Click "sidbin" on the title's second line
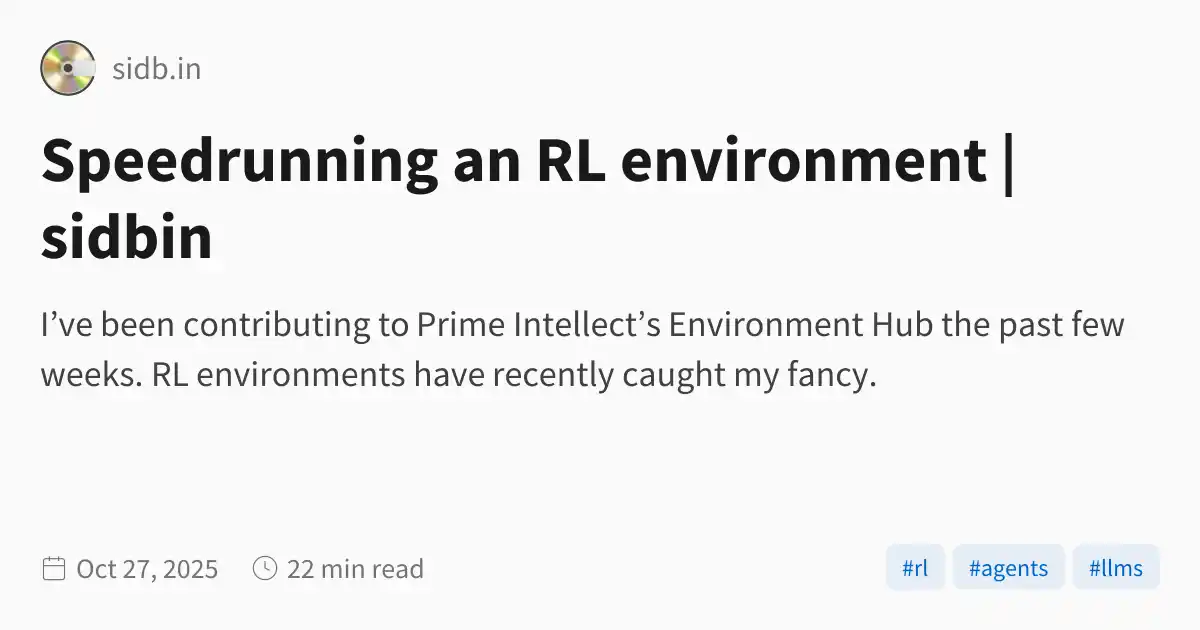Screen dimensions: 1200x630 point(127,238)
